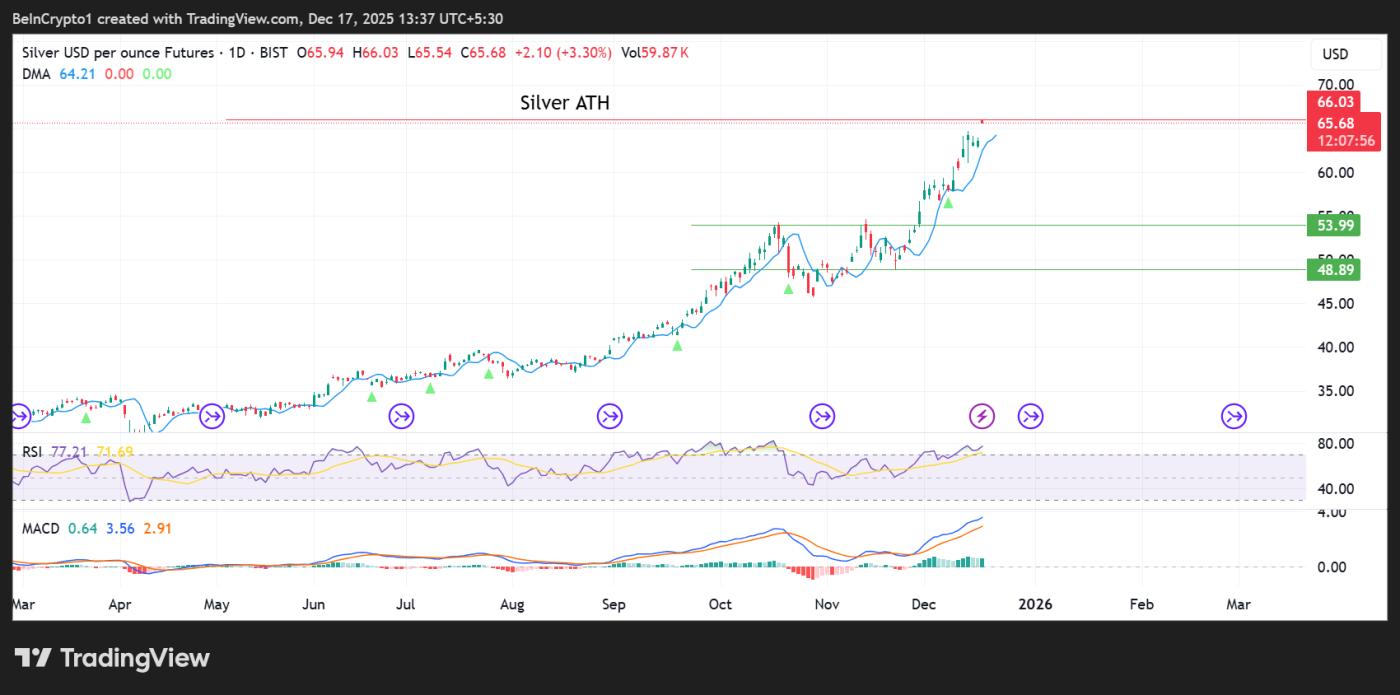Click the trend-change arrow icon near September
1400x695 pixels.
609,416
